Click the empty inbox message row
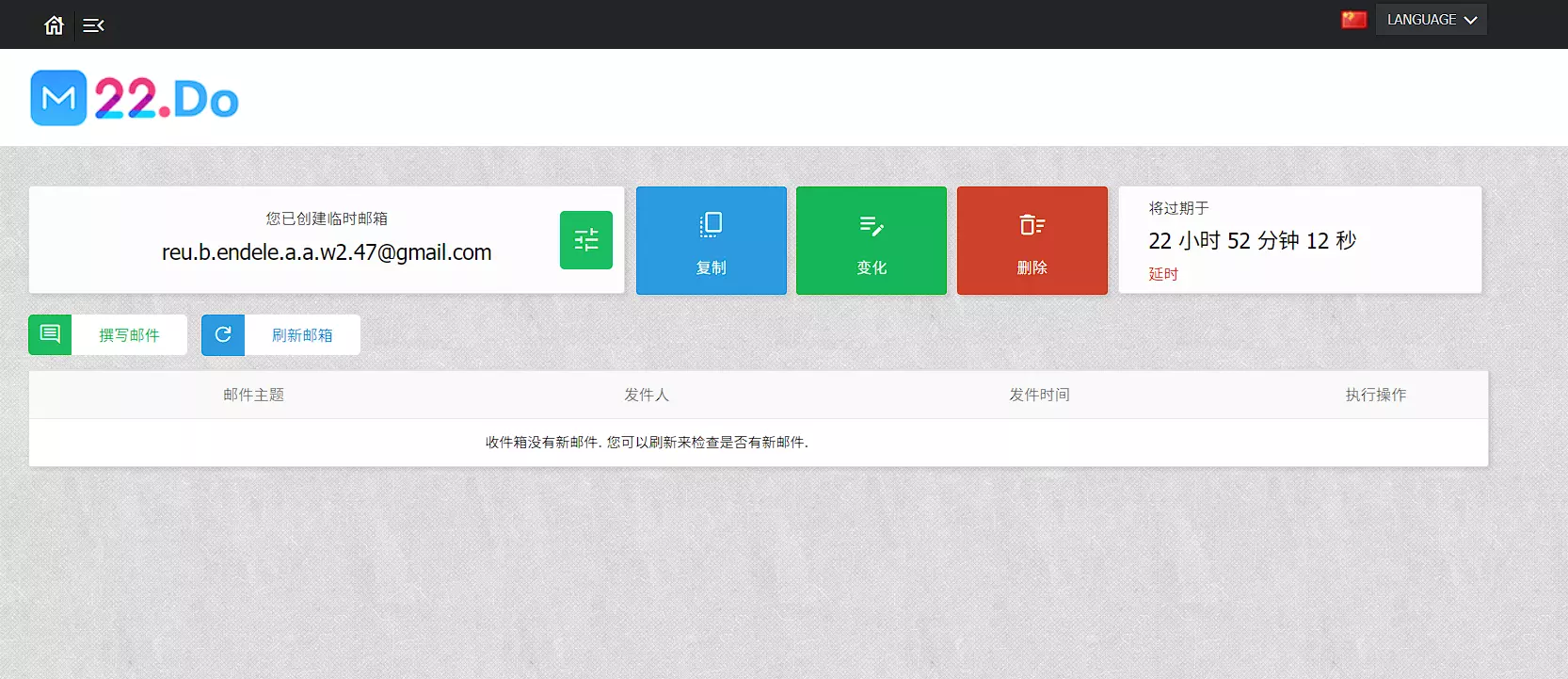The width and height of the screenshot is (1568, 679). click(647, 443)
